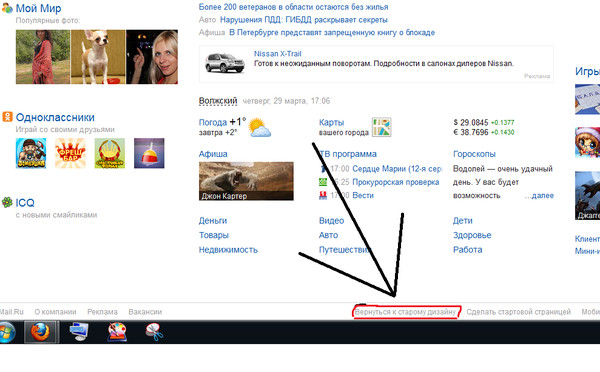The height and width of the screenshot is (372, 600).
Task: Open the maps icon next to Карты
Action: tap(382, 127)
